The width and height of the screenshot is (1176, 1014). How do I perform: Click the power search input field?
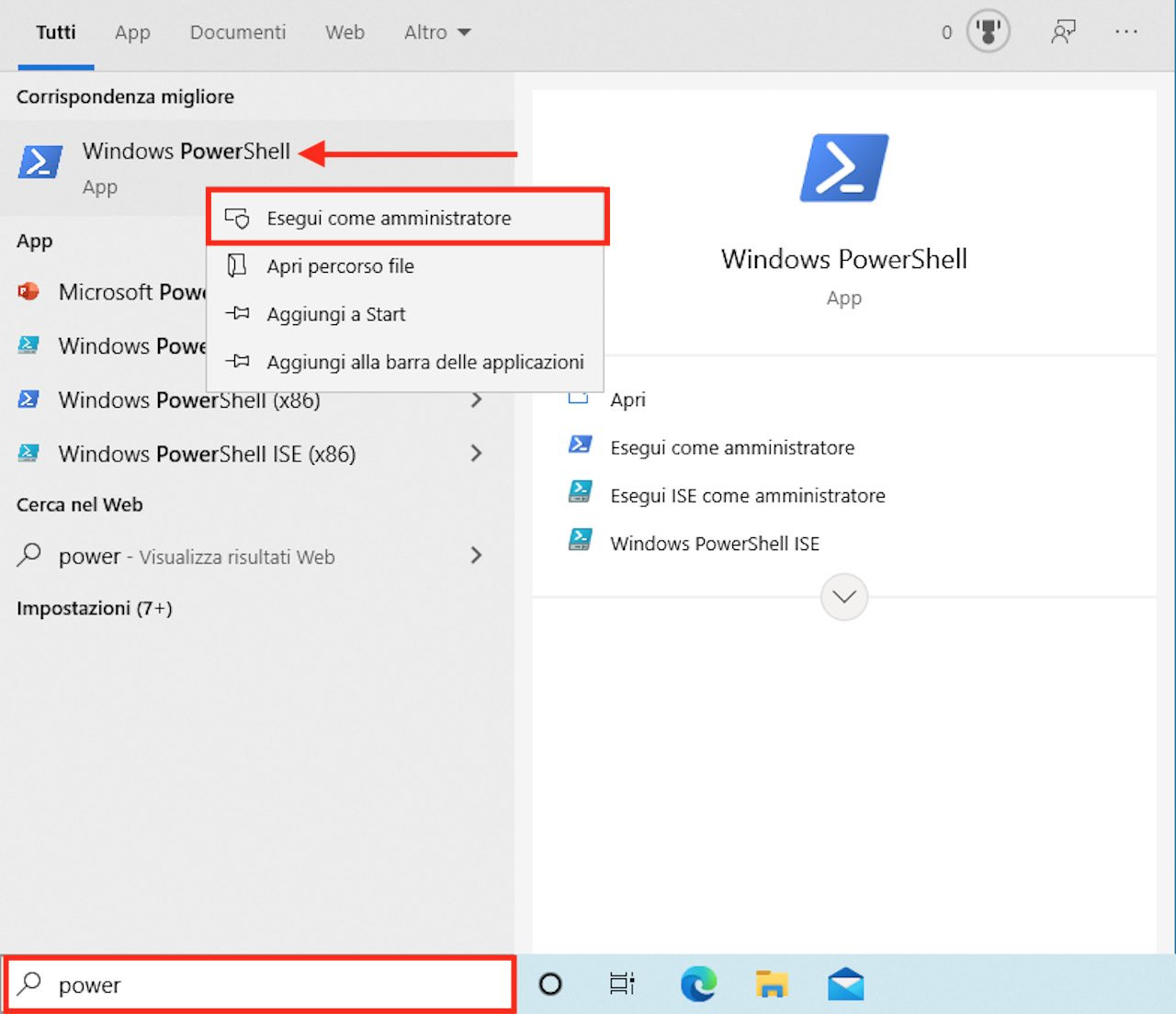[261, 985]
